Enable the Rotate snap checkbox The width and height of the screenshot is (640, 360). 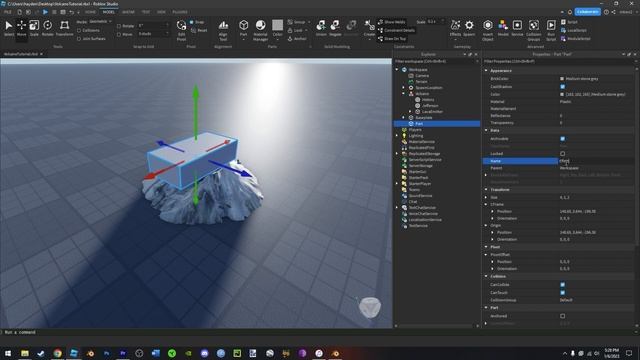pyautogui.click(x=119, y=26)
